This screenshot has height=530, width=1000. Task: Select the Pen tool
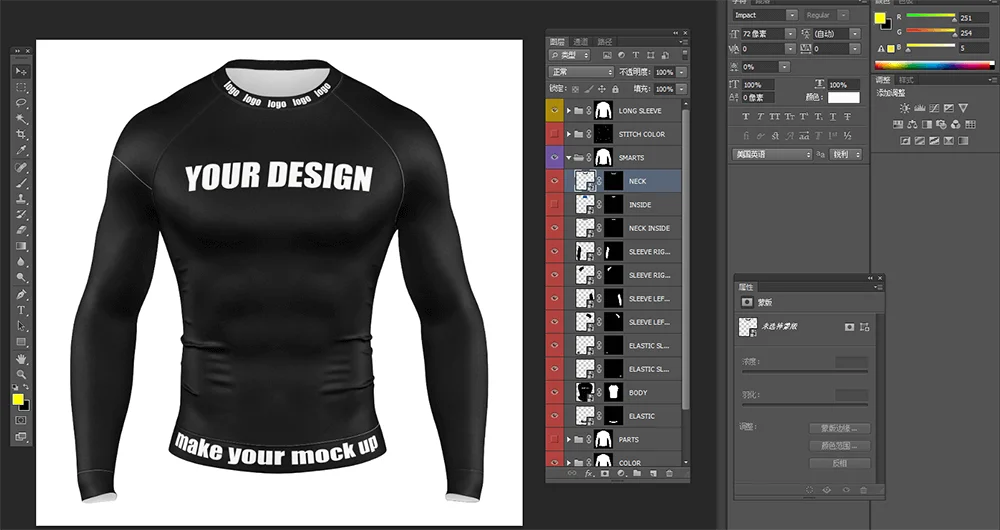(x=21, y=295)
